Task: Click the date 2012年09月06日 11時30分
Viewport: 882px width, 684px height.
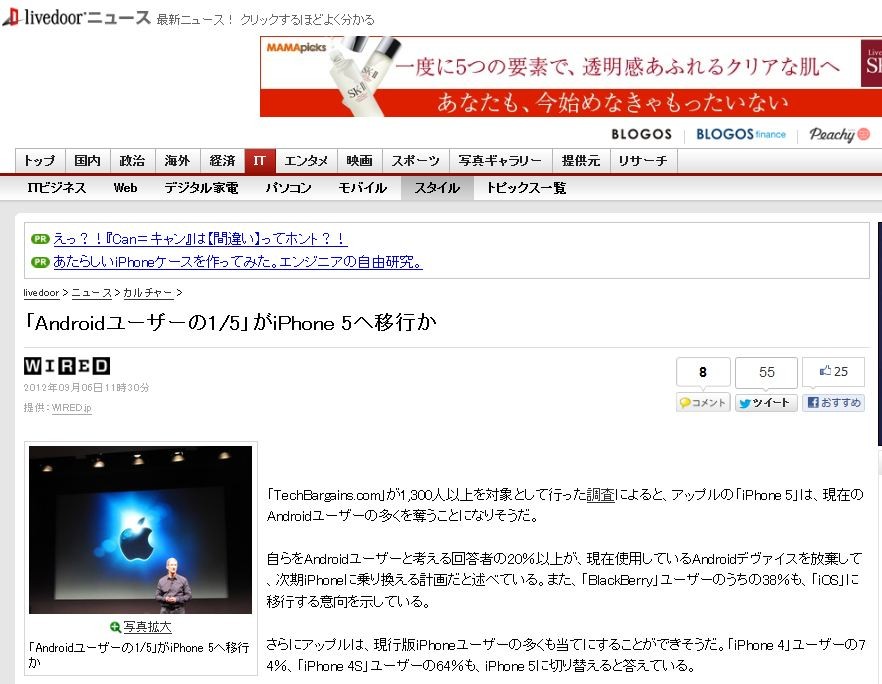Action: point(87,388)
